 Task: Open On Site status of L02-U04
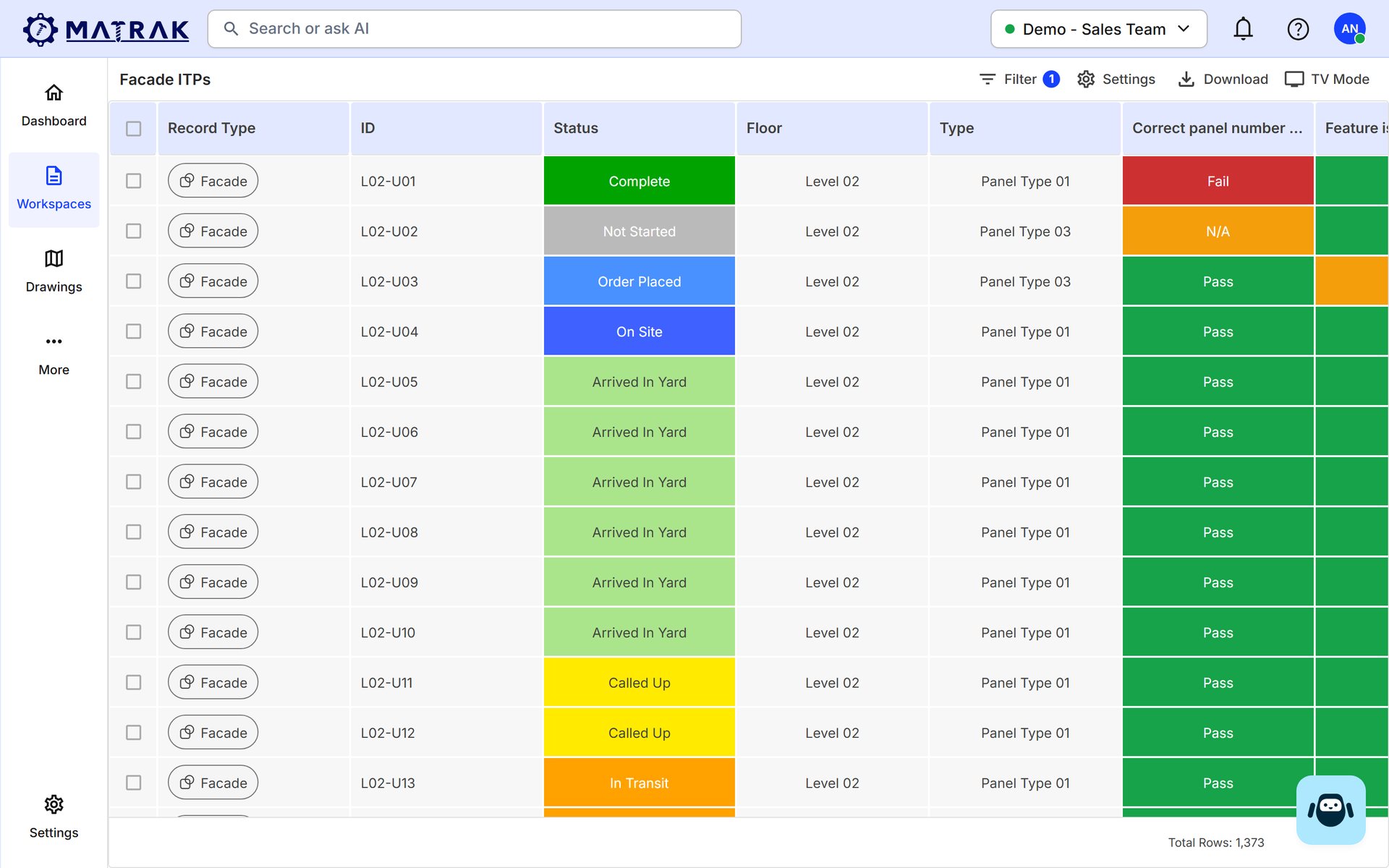639,331
